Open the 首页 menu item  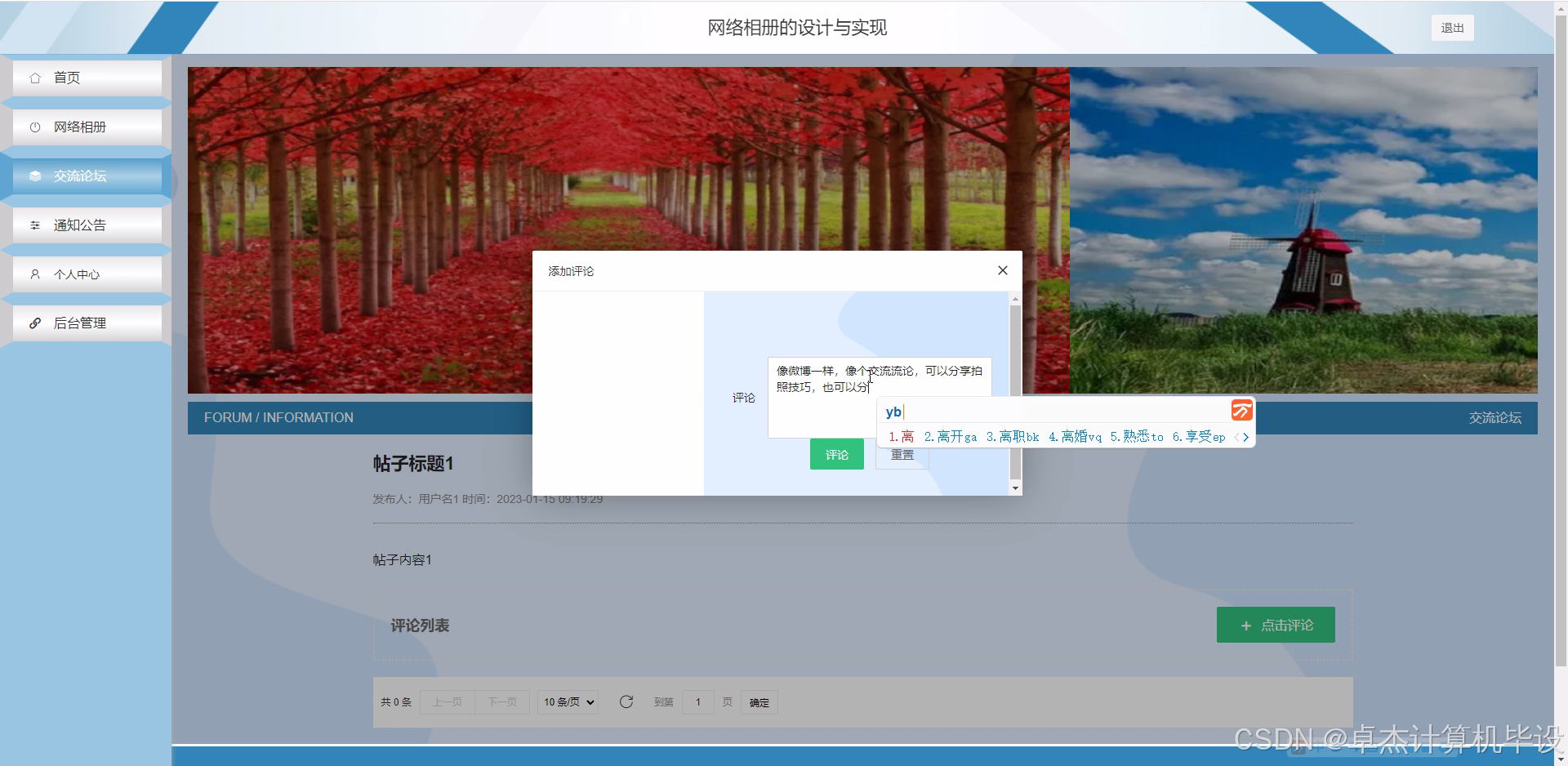pyautogui.click(x=87, y=78)
